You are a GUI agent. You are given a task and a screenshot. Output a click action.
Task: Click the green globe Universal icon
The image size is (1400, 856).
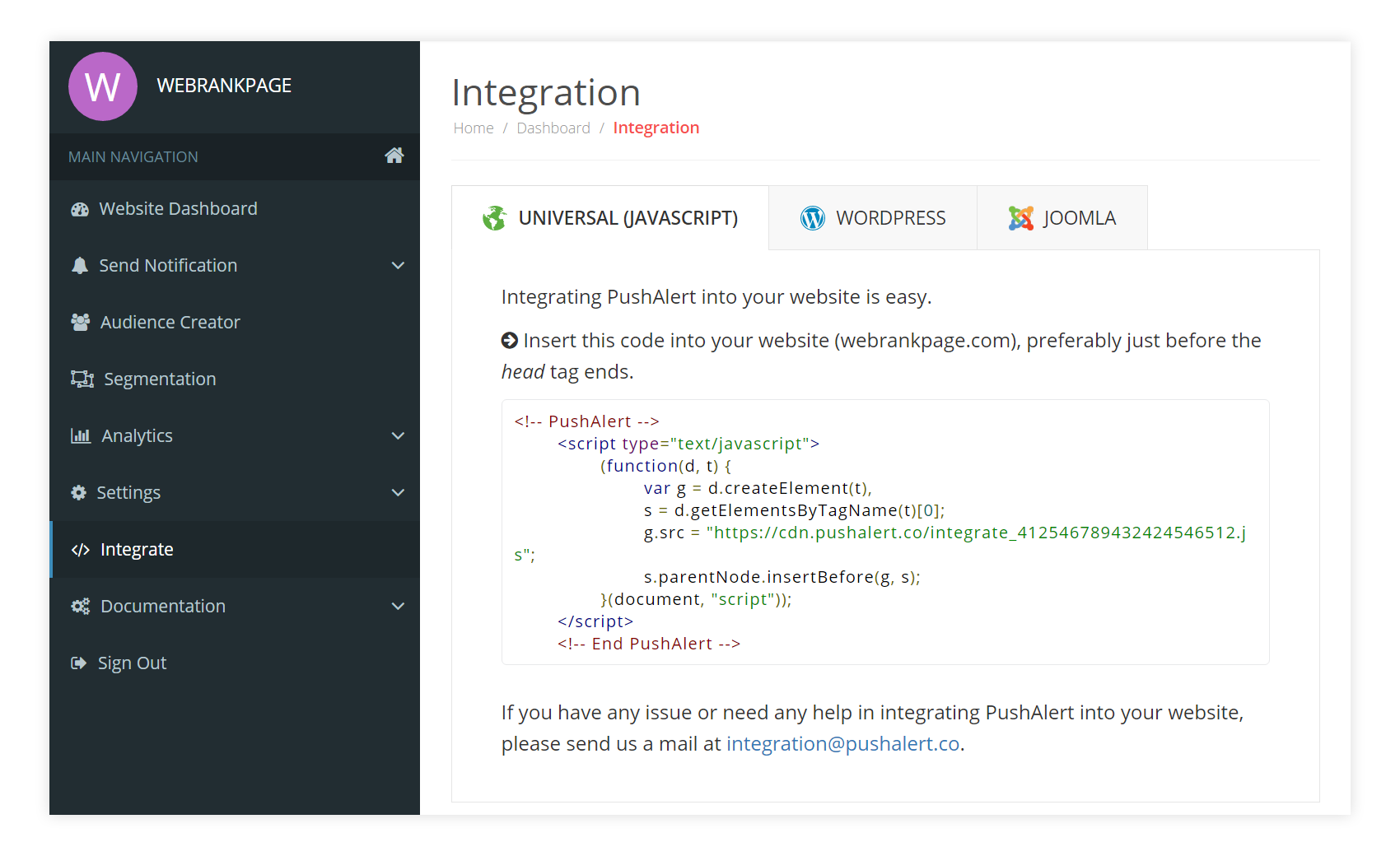click(494, 218)
